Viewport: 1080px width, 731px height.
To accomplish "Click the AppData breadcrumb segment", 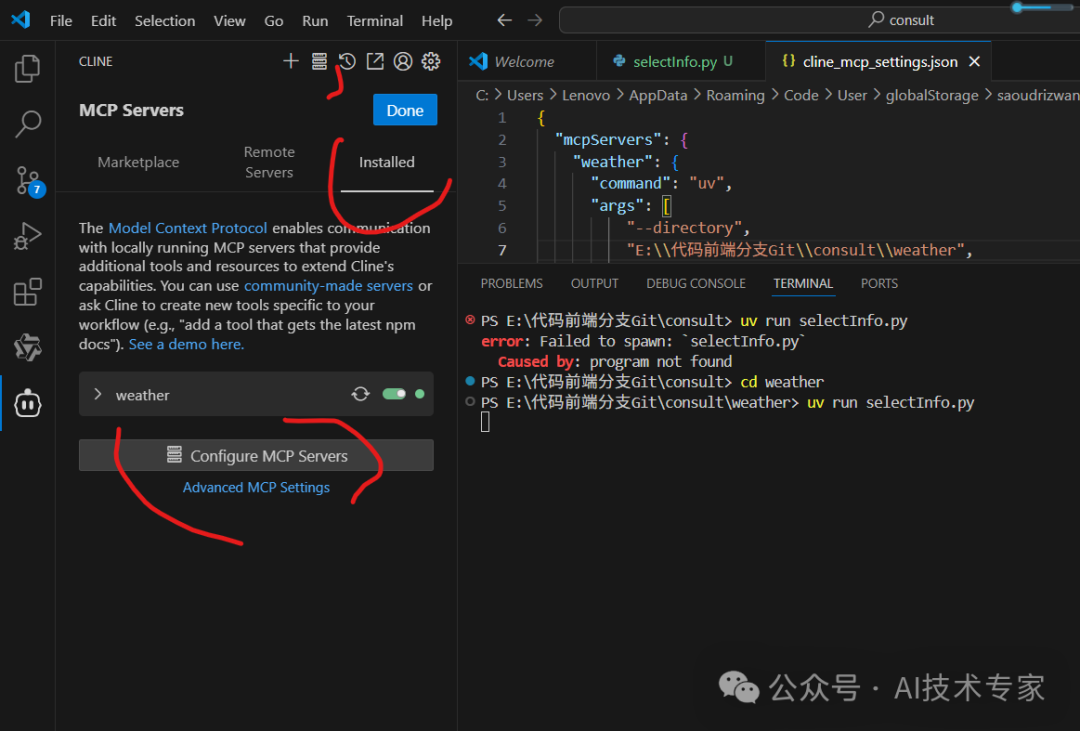I will click(x=658, y=95).
